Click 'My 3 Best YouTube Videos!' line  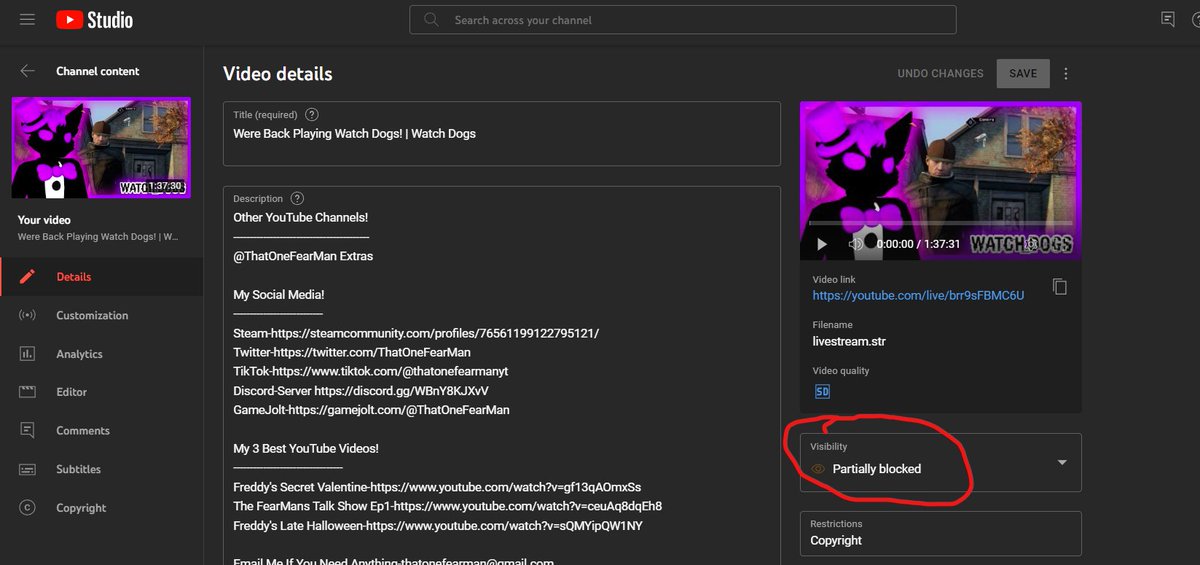click(x=306, y=448)
